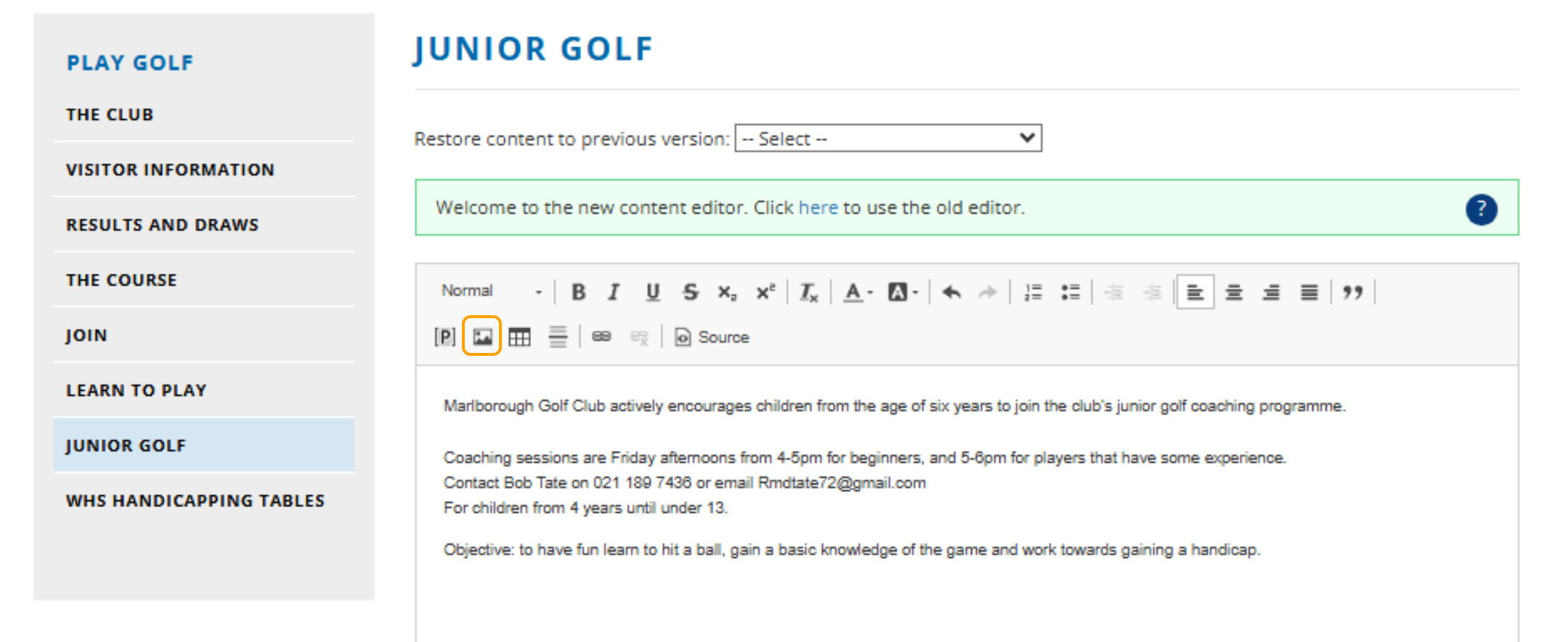The image size is (1568, 642).
Task: Click the Play Golf sidebar heading
Action: [130, 62]
